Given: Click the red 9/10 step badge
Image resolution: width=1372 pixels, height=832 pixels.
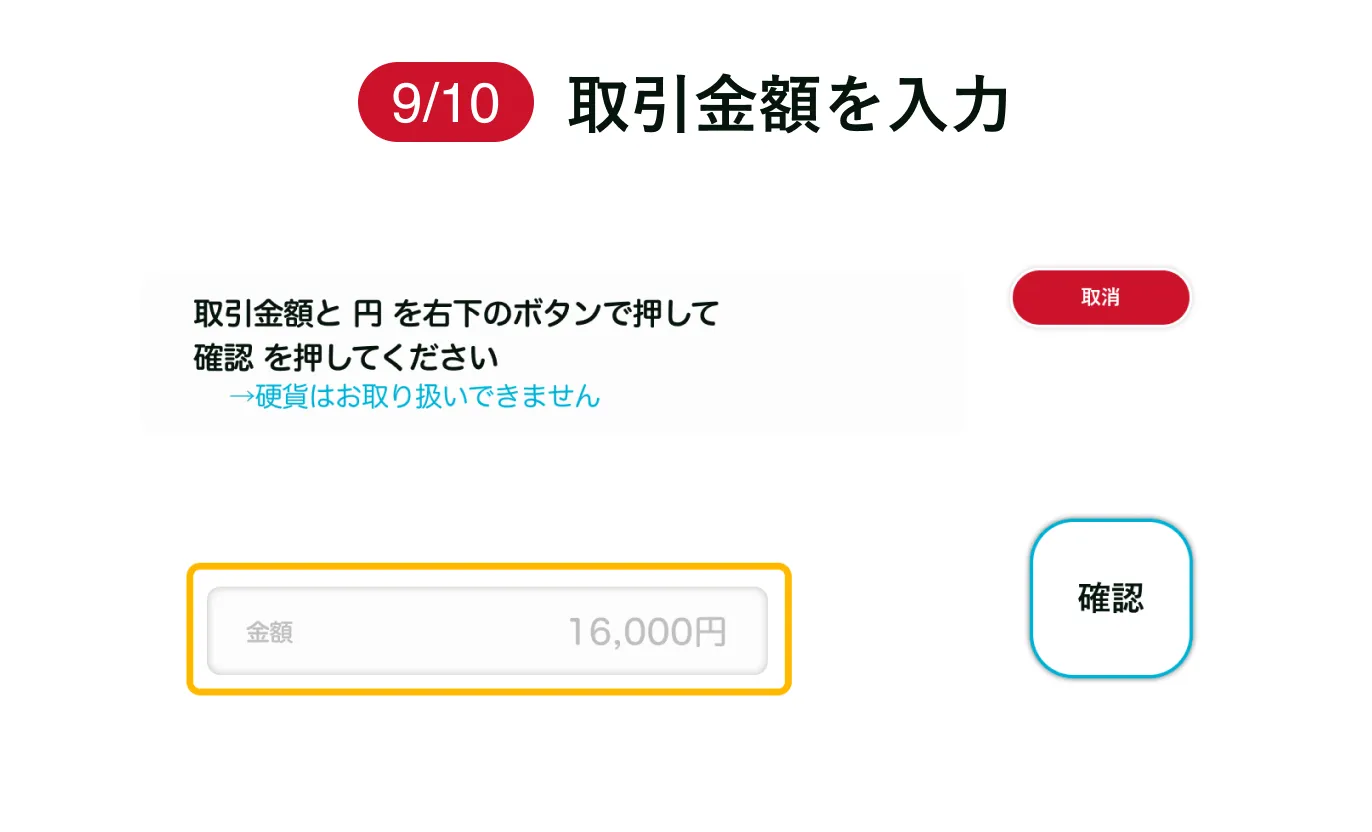Looking at the screenshot, I should 446,102.
